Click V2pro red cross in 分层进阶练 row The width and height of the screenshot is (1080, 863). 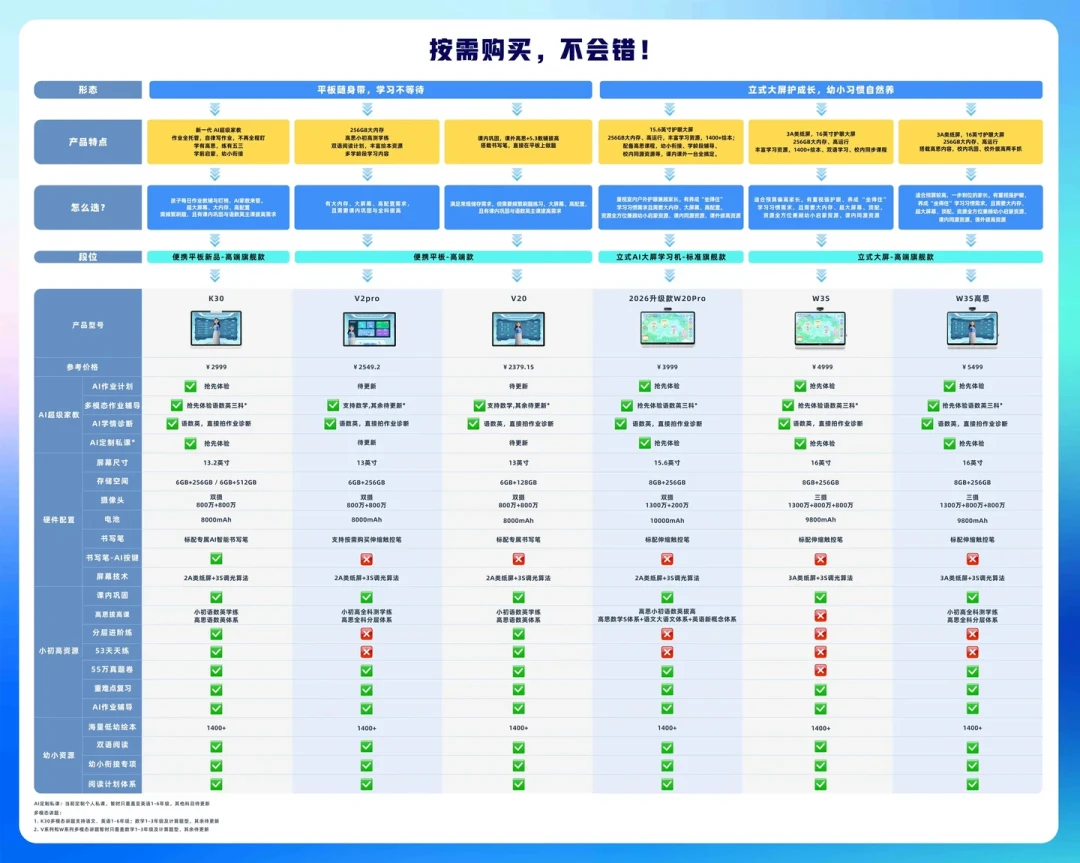(x=366, y=634)
